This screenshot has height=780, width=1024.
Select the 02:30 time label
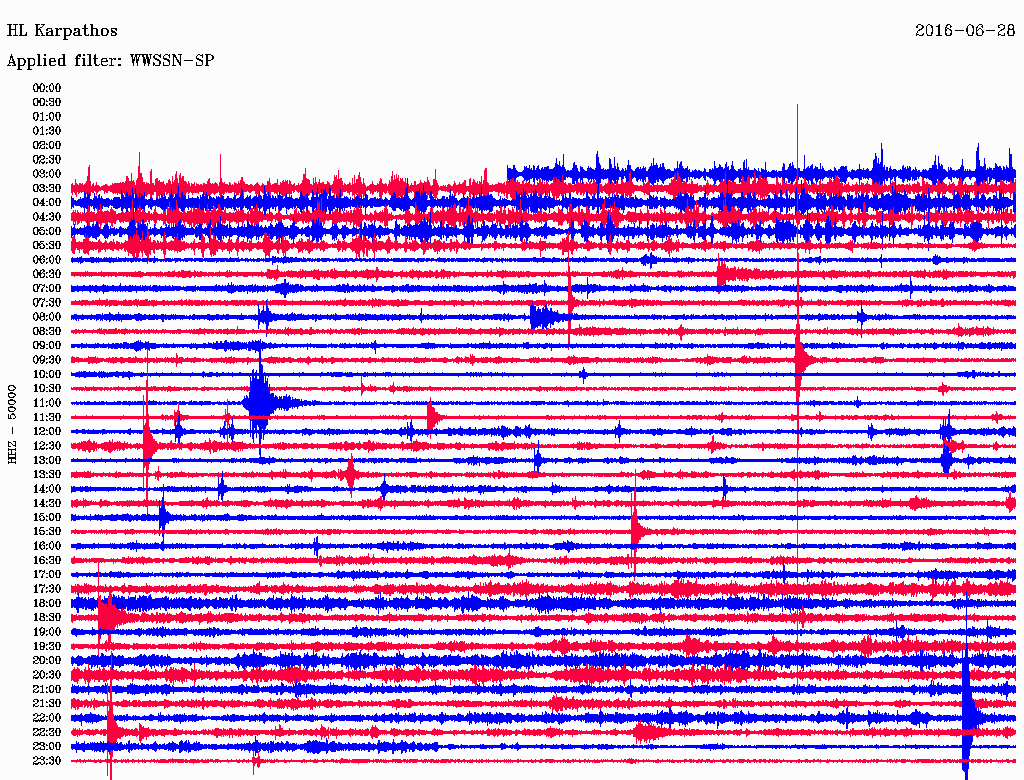[46, 159]
